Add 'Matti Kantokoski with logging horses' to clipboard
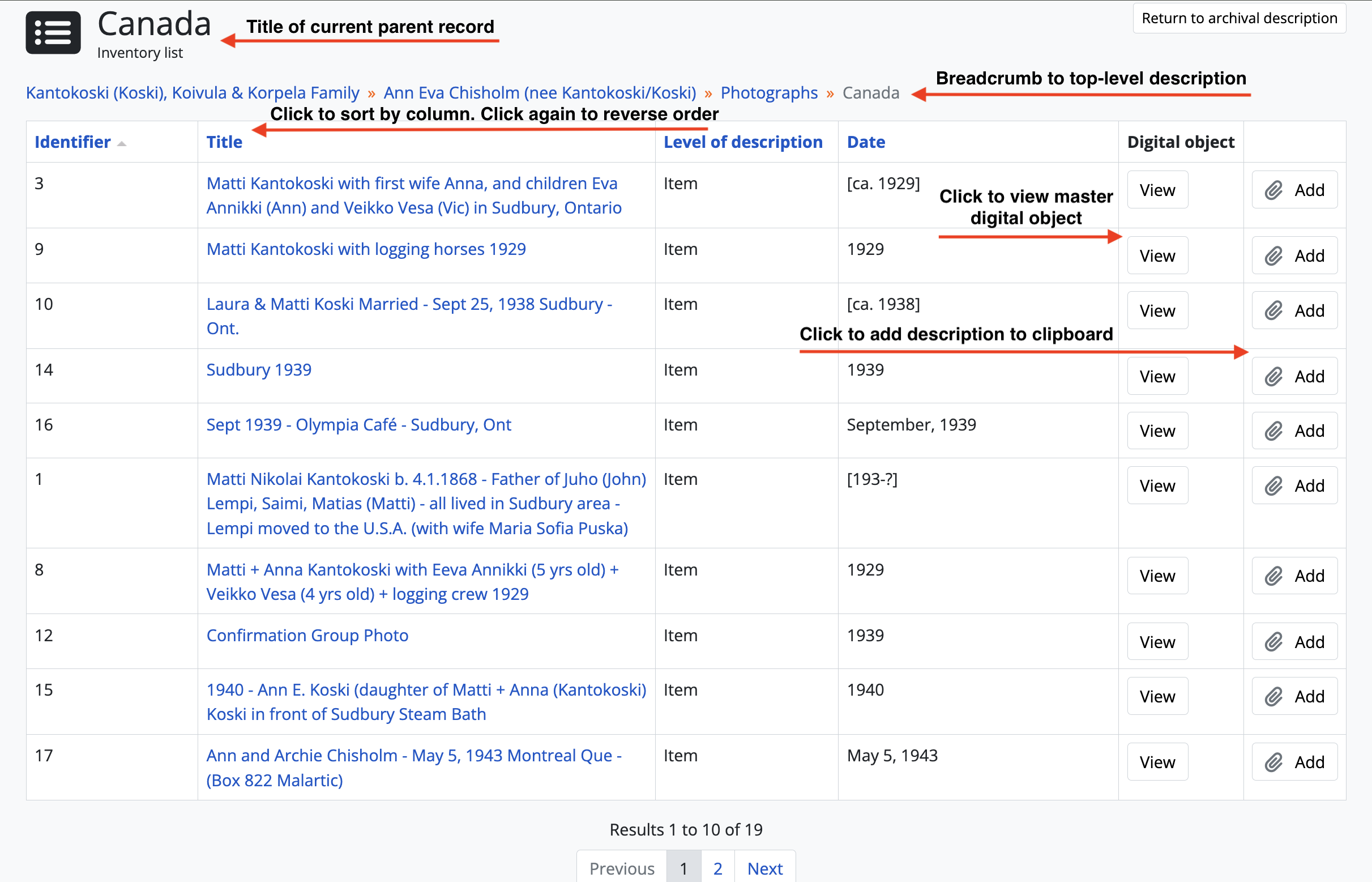Image resolution: width=1372 pixels, height=882 pixels. pos(1294,255)
